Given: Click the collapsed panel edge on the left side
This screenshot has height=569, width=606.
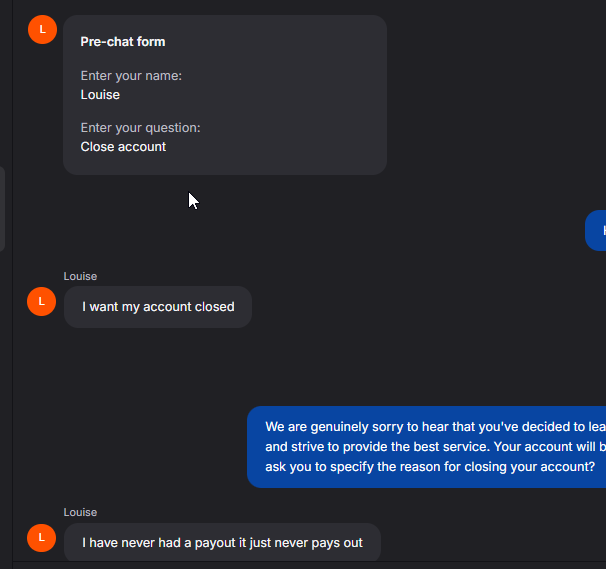Looking at the screenshot, I should point(3,209).
